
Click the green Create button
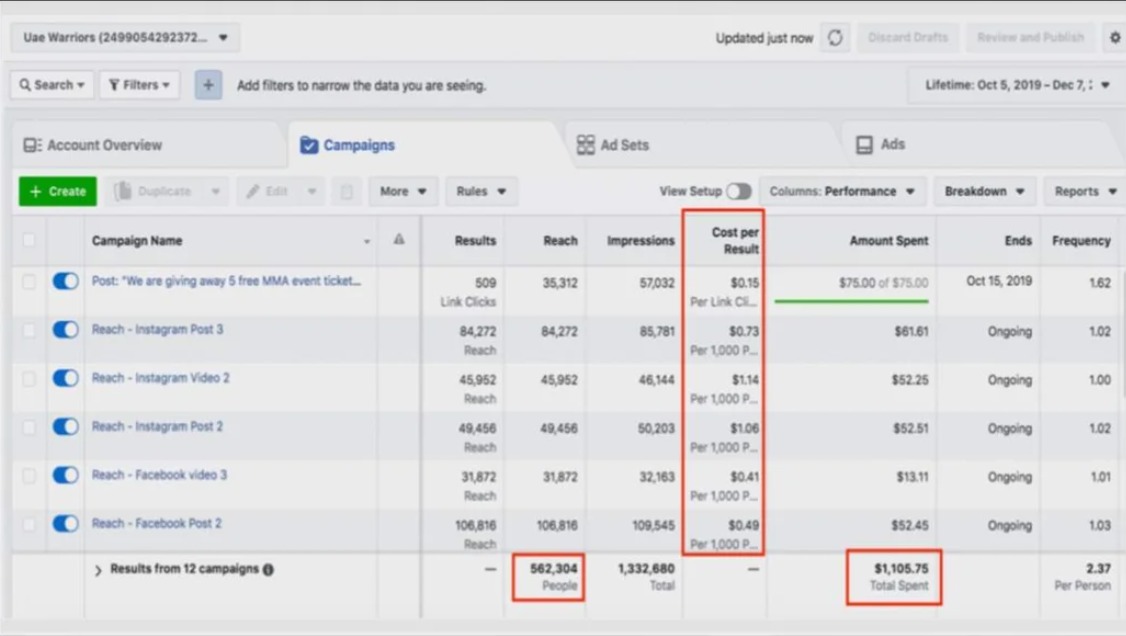[57, 192]
